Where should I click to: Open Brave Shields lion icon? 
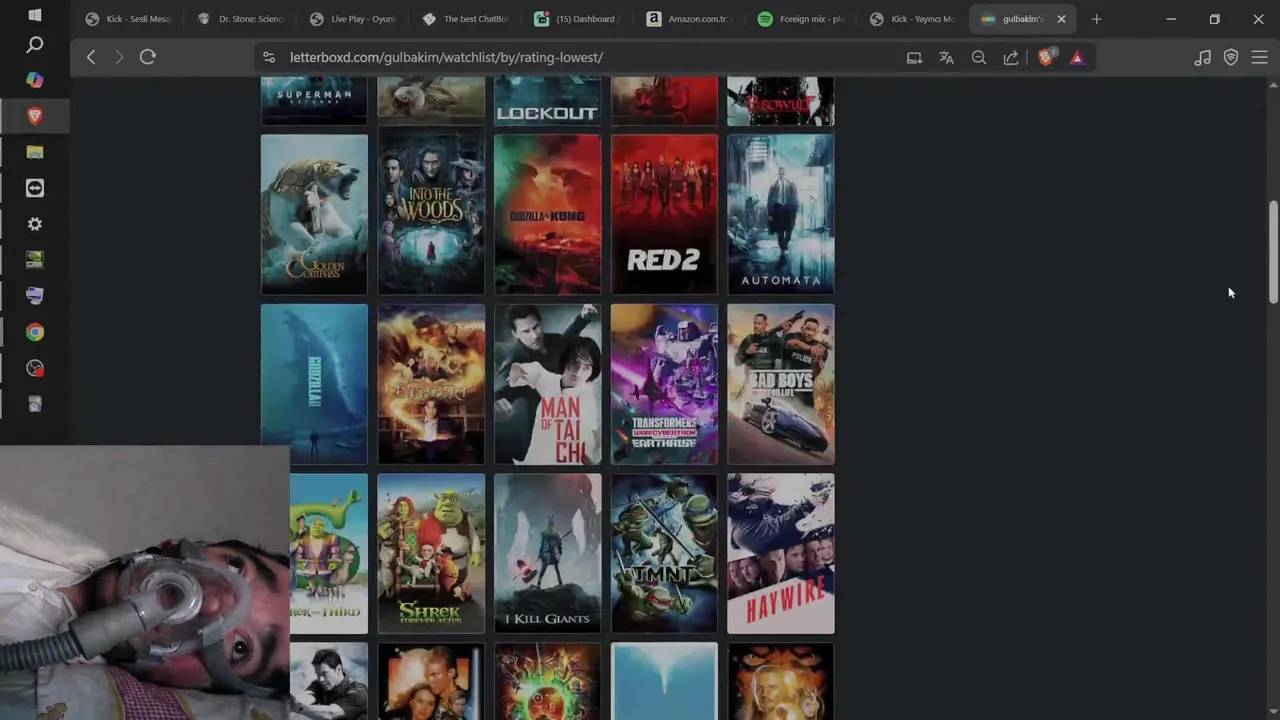pos(1046,57)
